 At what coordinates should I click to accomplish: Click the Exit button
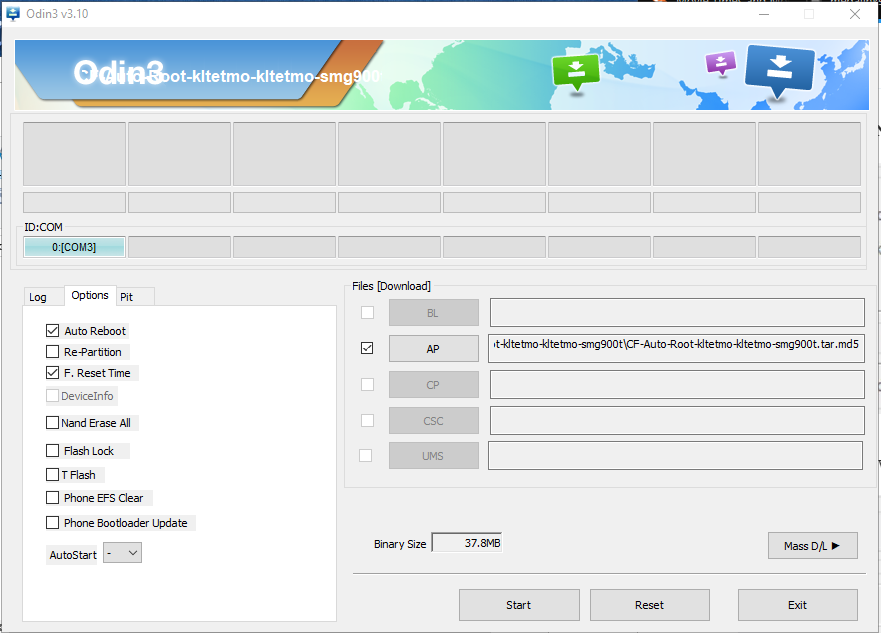[798, 605]
